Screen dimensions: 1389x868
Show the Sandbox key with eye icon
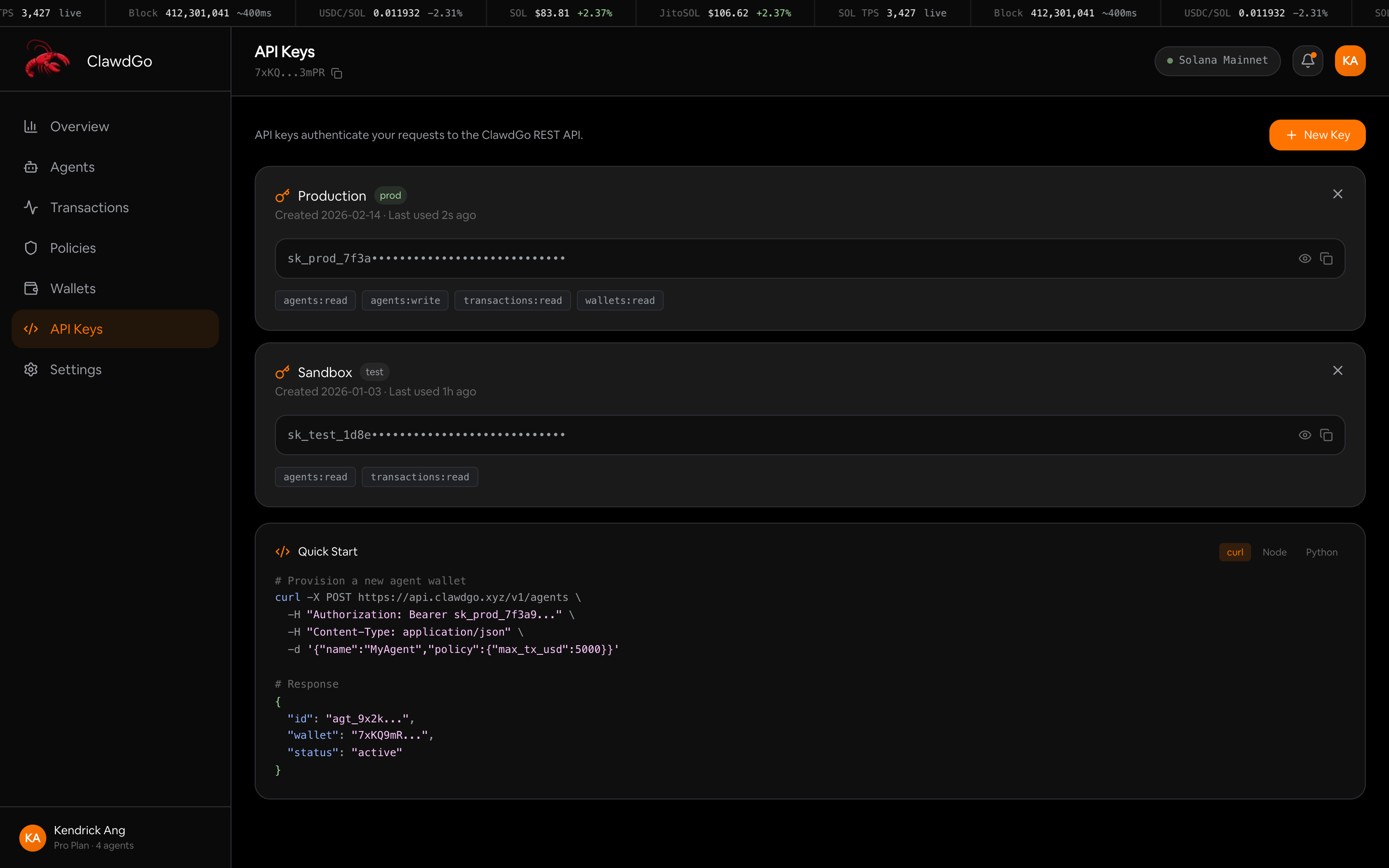[x=1305, y=435]
